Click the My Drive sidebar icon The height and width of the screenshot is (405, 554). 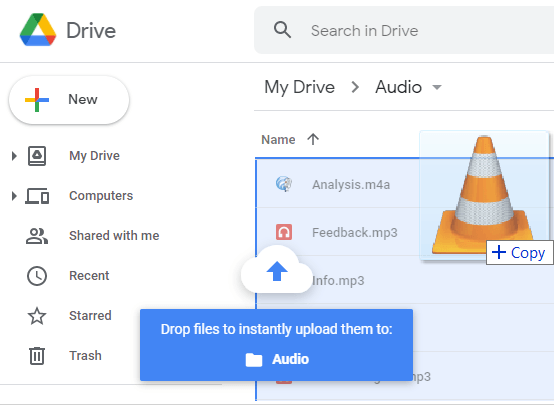tap(37, 155)
